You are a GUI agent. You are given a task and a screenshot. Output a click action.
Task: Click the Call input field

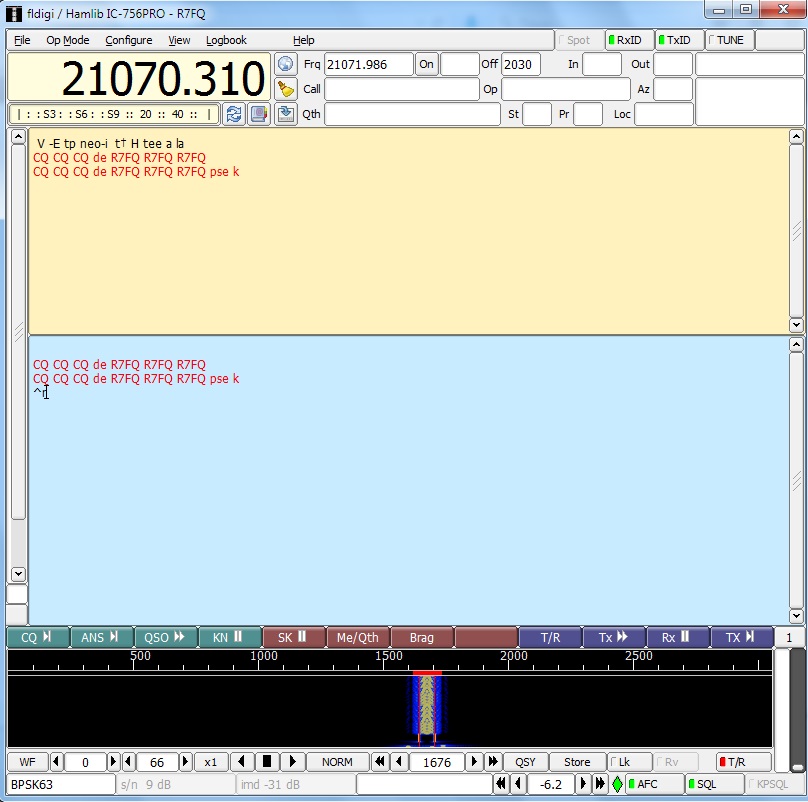click(402, 89)
